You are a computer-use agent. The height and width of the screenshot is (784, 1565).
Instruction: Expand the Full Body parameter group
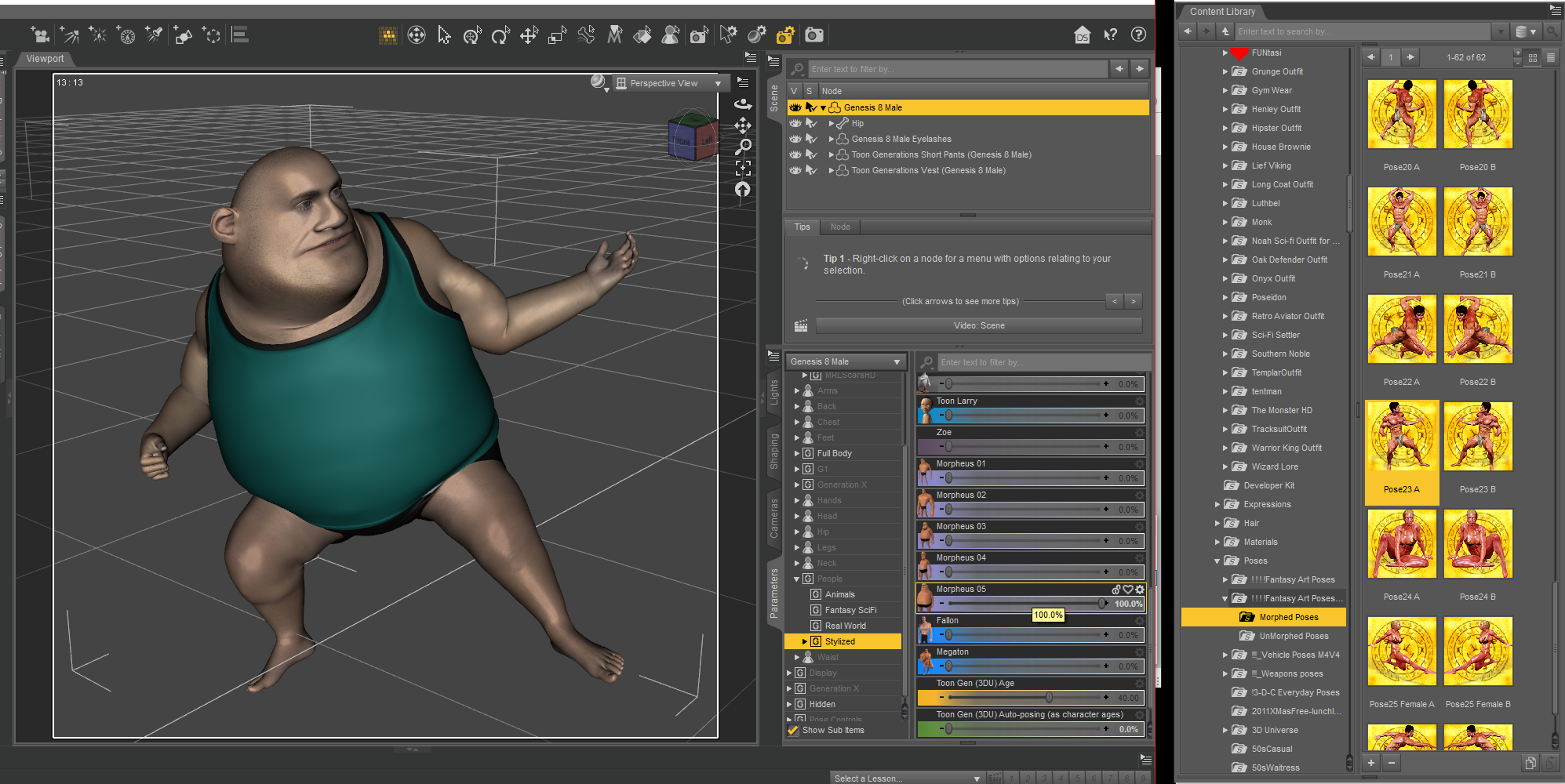pos(797,453)
